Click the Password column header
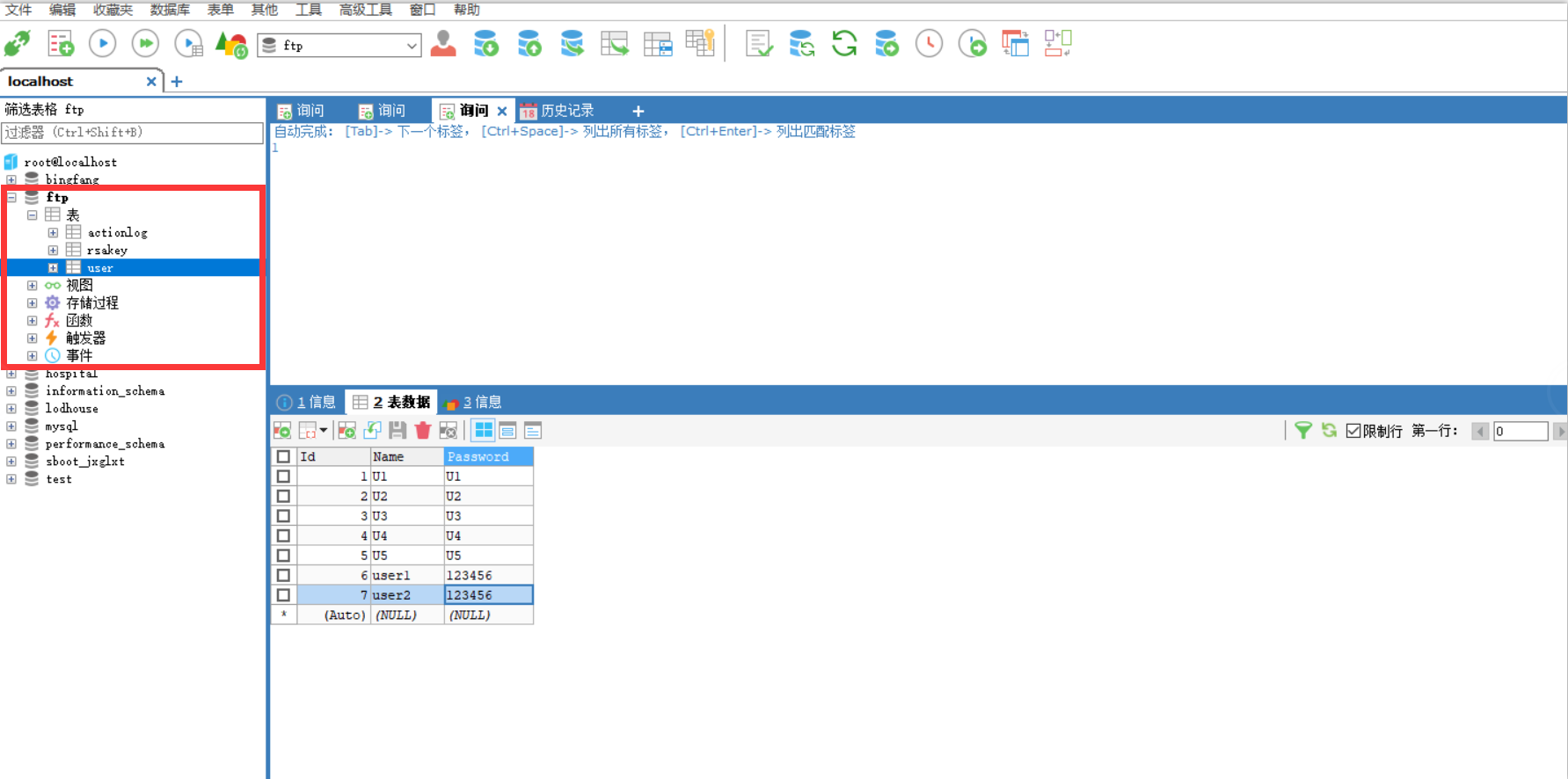 (x=488, y=456)
